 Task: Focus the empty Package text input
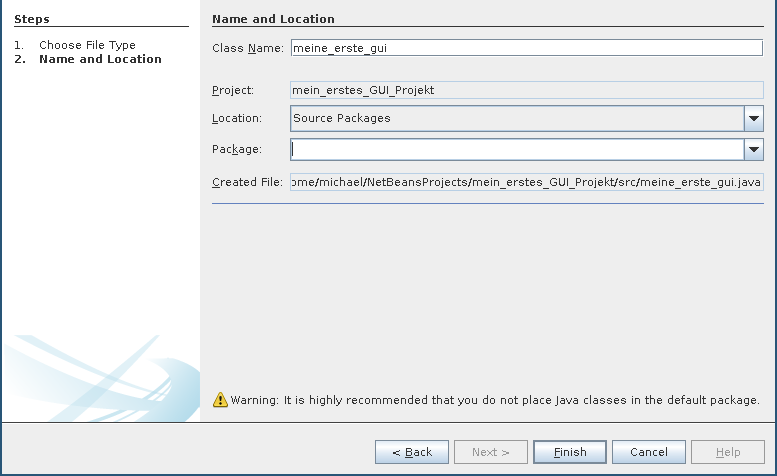(516, 150)
